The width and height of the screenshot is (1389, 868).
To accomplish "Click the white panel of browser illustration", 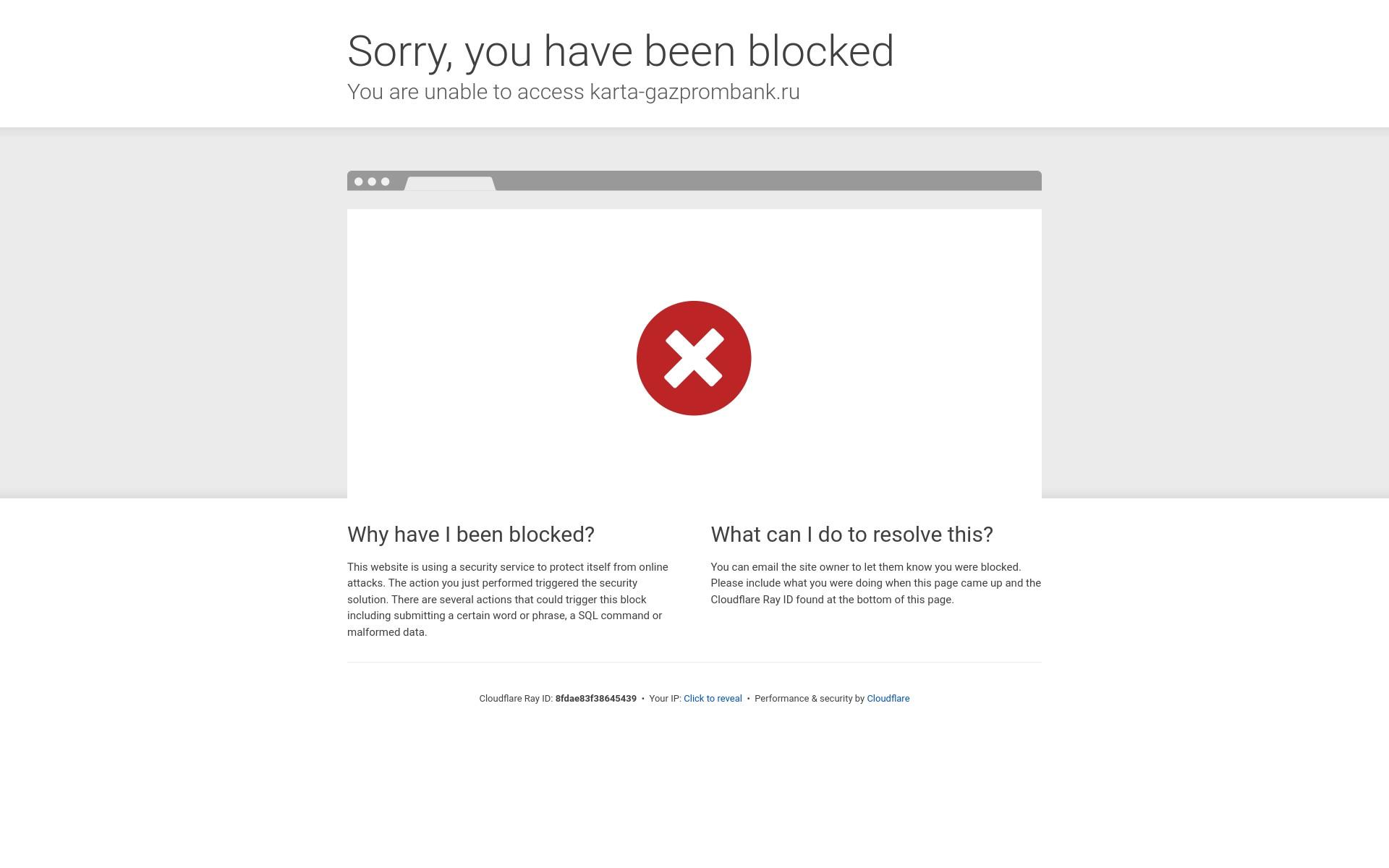I will [694, 354].
